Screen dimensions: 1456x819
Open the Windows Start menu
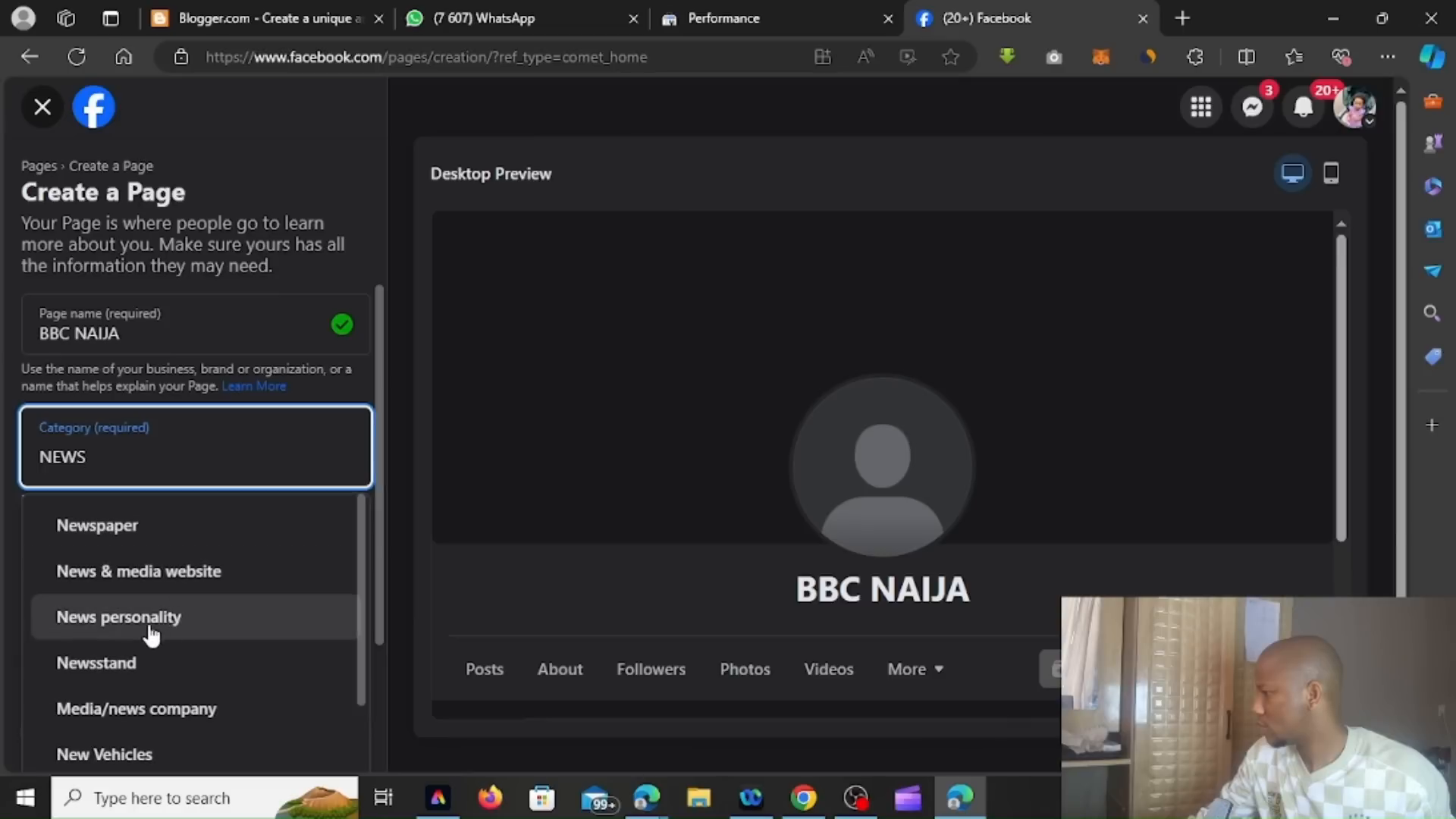click(25, 798)
